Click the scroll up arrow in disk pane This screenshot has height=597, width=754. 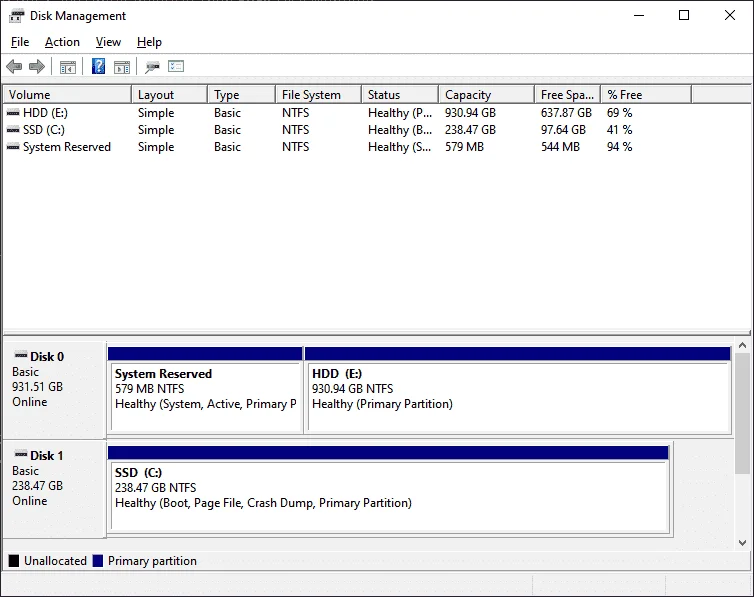point(742,346)
